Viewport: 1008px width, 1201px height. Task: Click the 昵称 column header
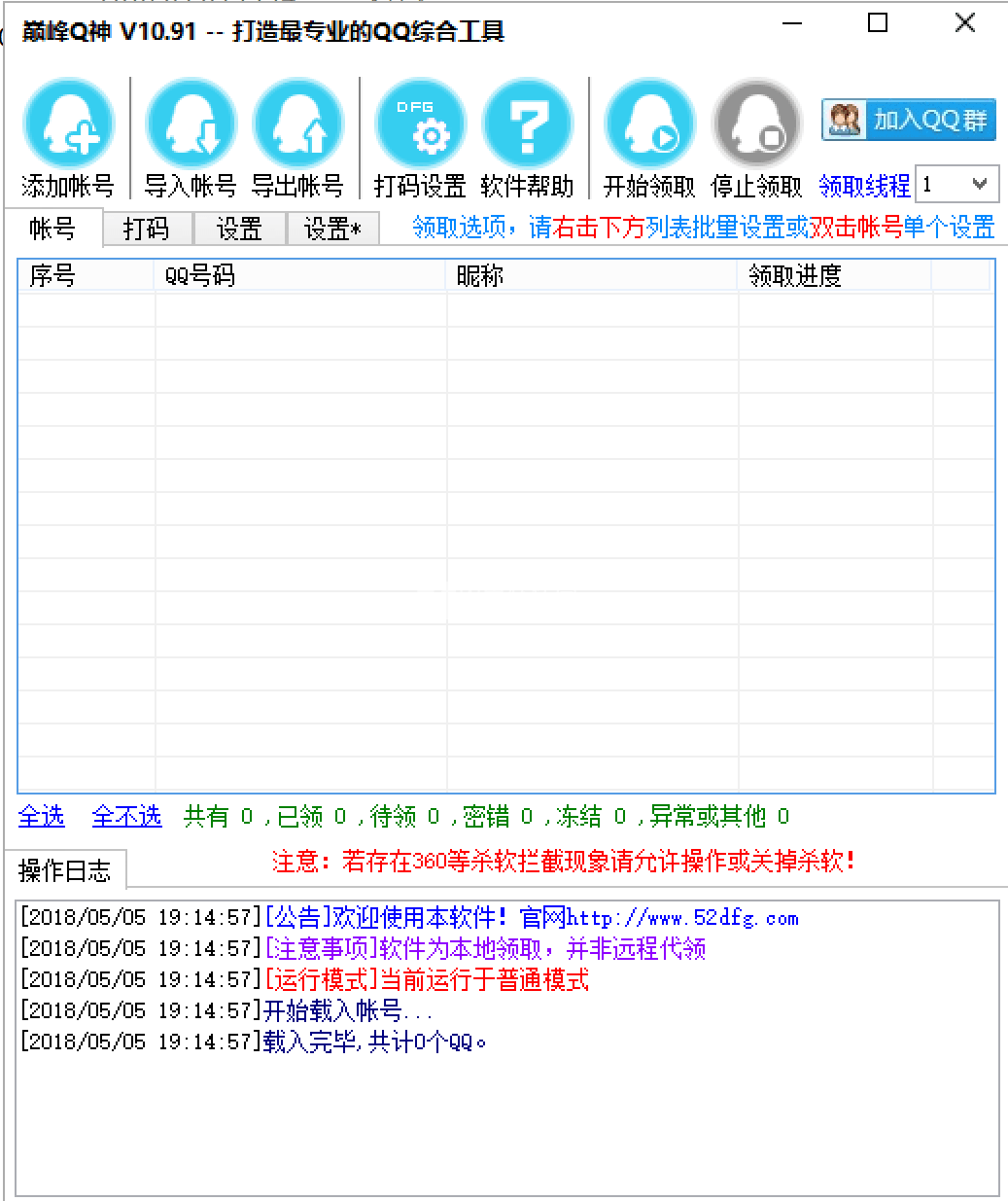click(x=592, y=276)
